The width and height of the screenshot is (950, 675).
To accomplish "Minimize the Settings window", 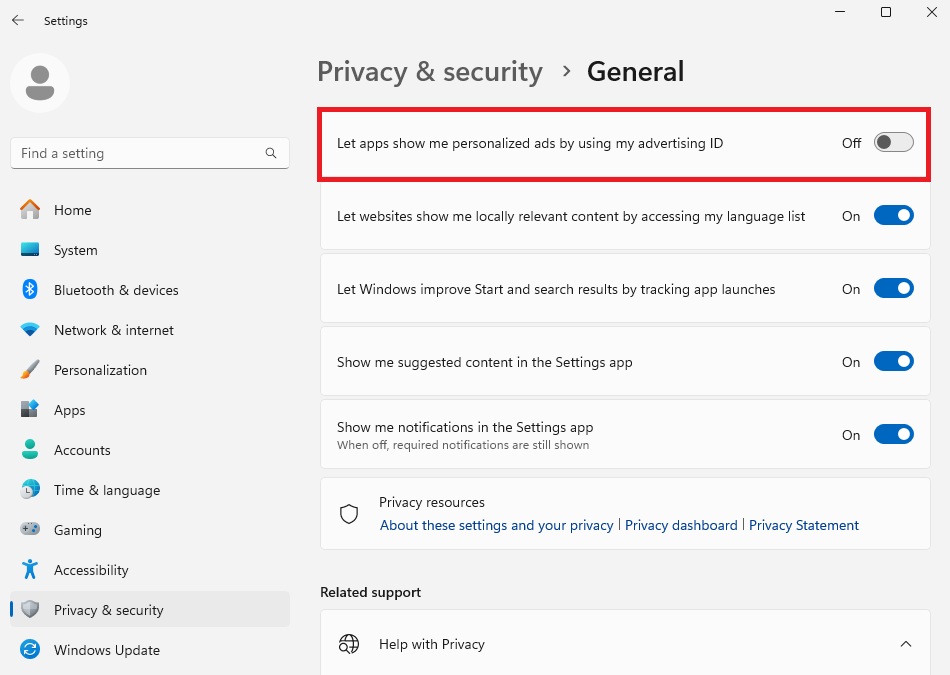I will click(x=840, y=12).
